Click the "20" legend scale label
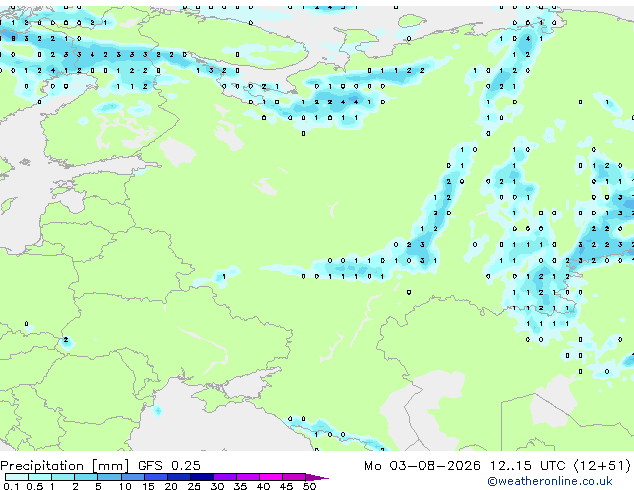Viewport: 634px width, 490px height. 171,486
